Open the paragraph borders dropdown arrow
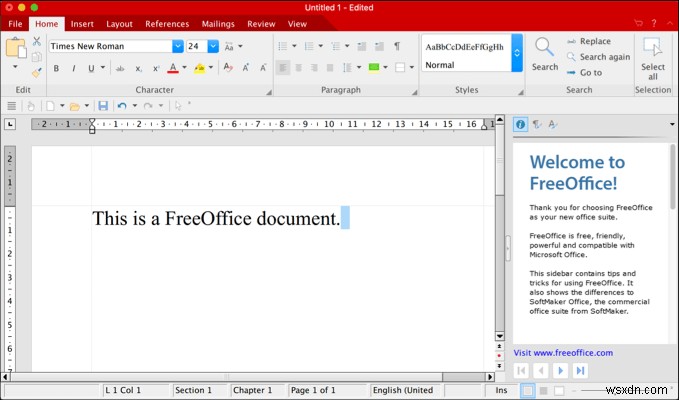 tap(411, 68)
